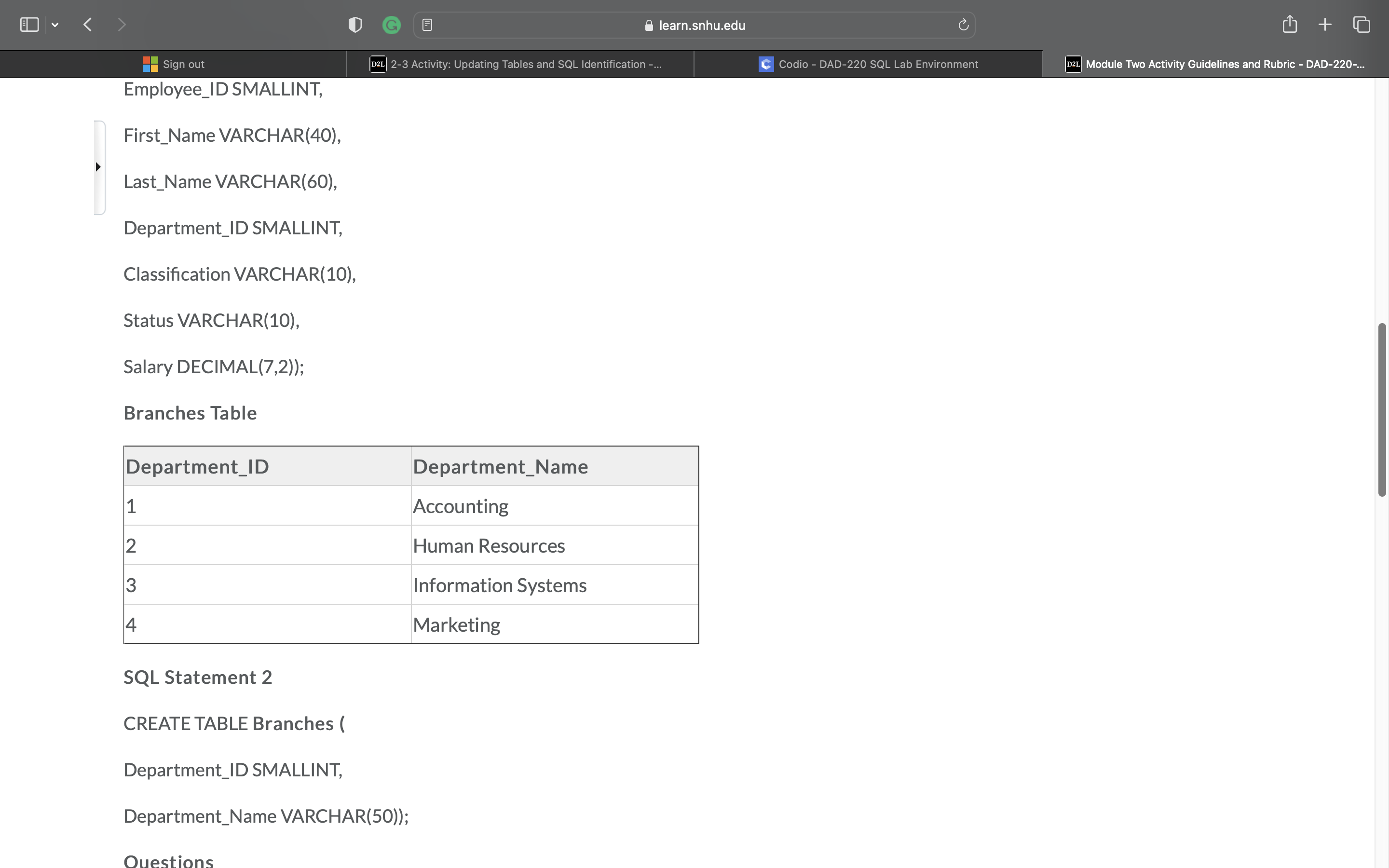The width and height of the screenshot is (1389, 868).
Task: Open Reader view for this page
Action: pos(427,25)
